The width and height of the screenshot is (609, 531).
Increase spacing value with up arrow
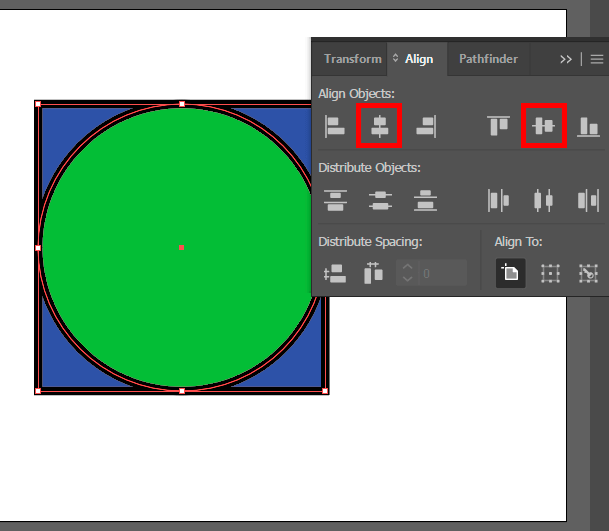pyautogui.click(x=407, y=267)
